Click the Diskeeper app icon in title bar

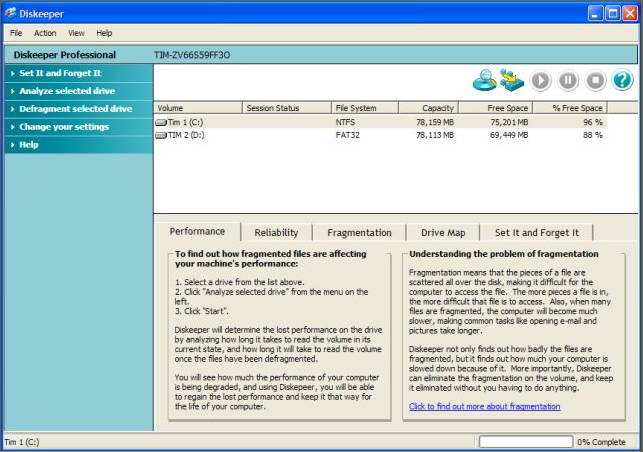click(11, 13)
